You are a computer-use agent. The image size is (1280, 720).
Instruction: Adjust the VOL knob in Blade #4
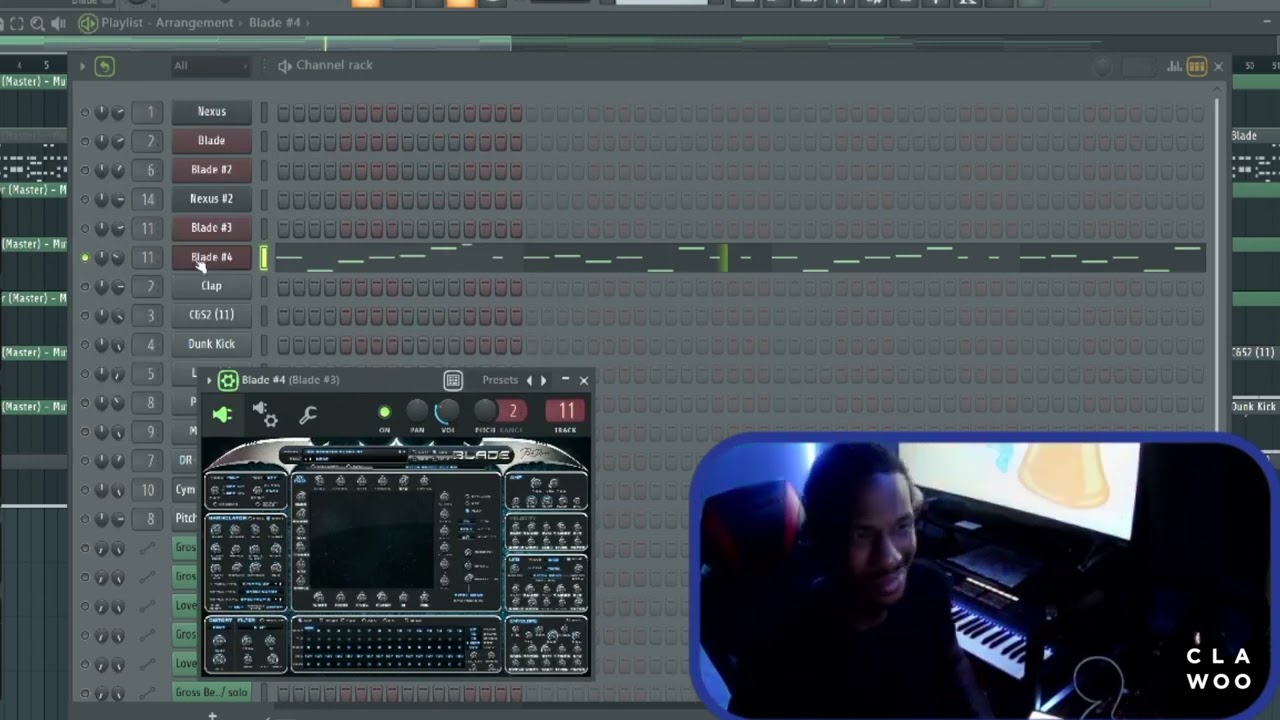point(447,411)
